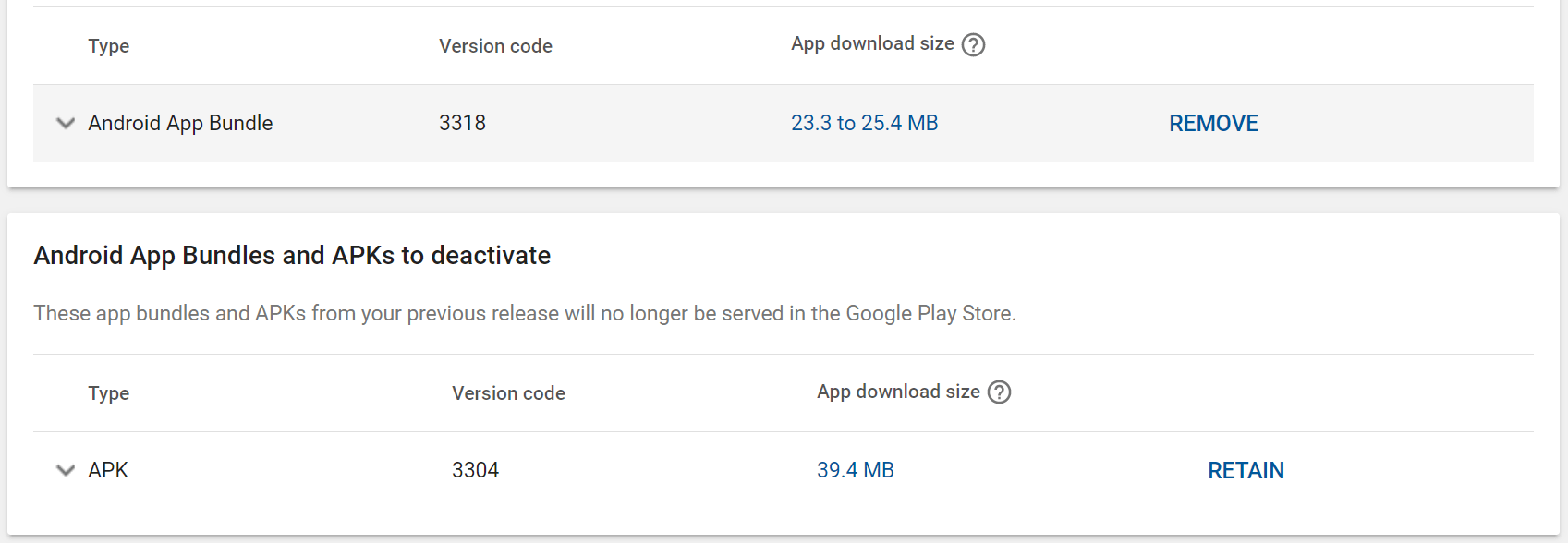Expand the APK row chevron
The width and height of the screenshot is (1568, 543).
(x=66, y=470)
